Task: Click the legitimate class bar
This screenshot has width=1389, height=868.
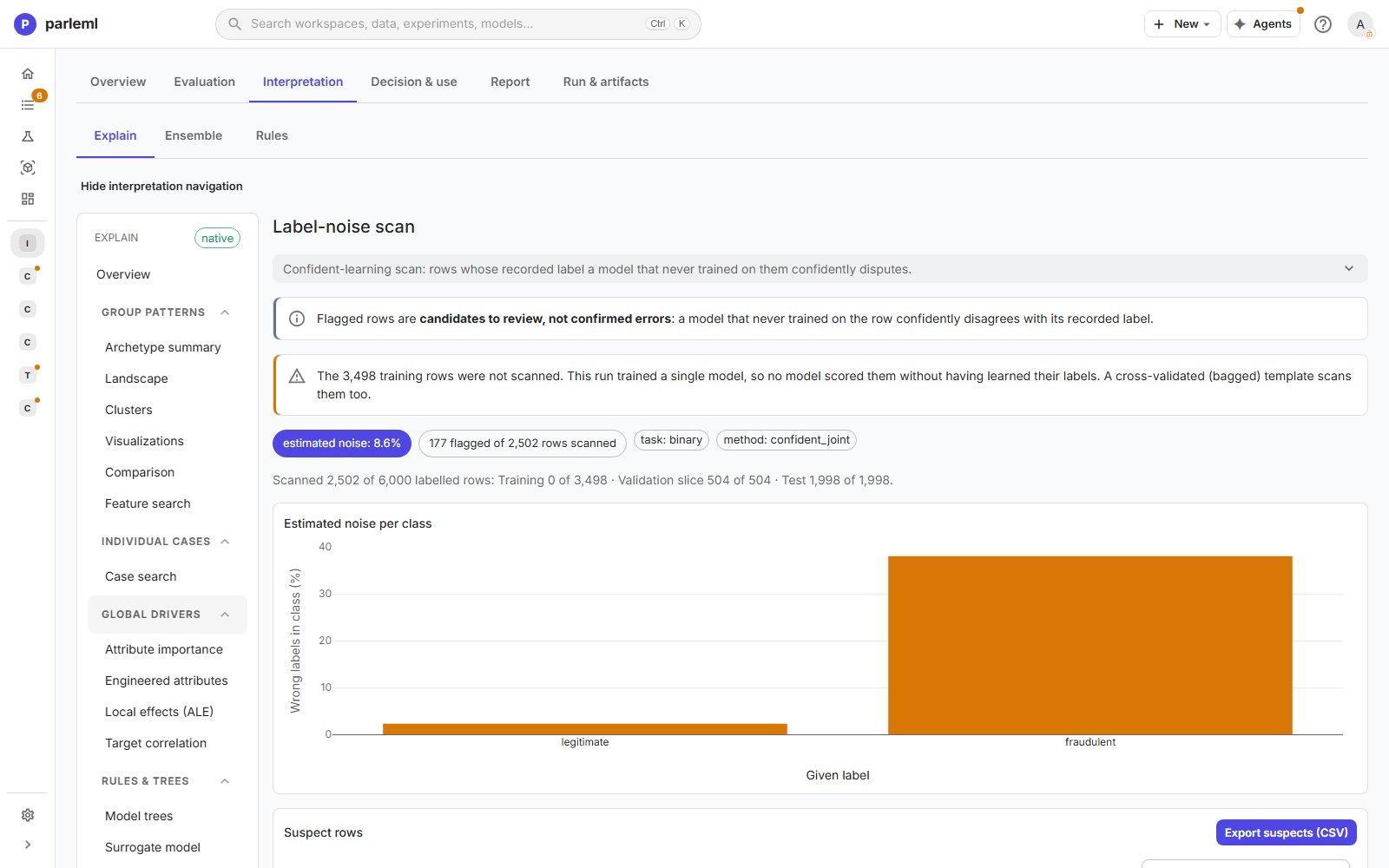Action: 584,729
